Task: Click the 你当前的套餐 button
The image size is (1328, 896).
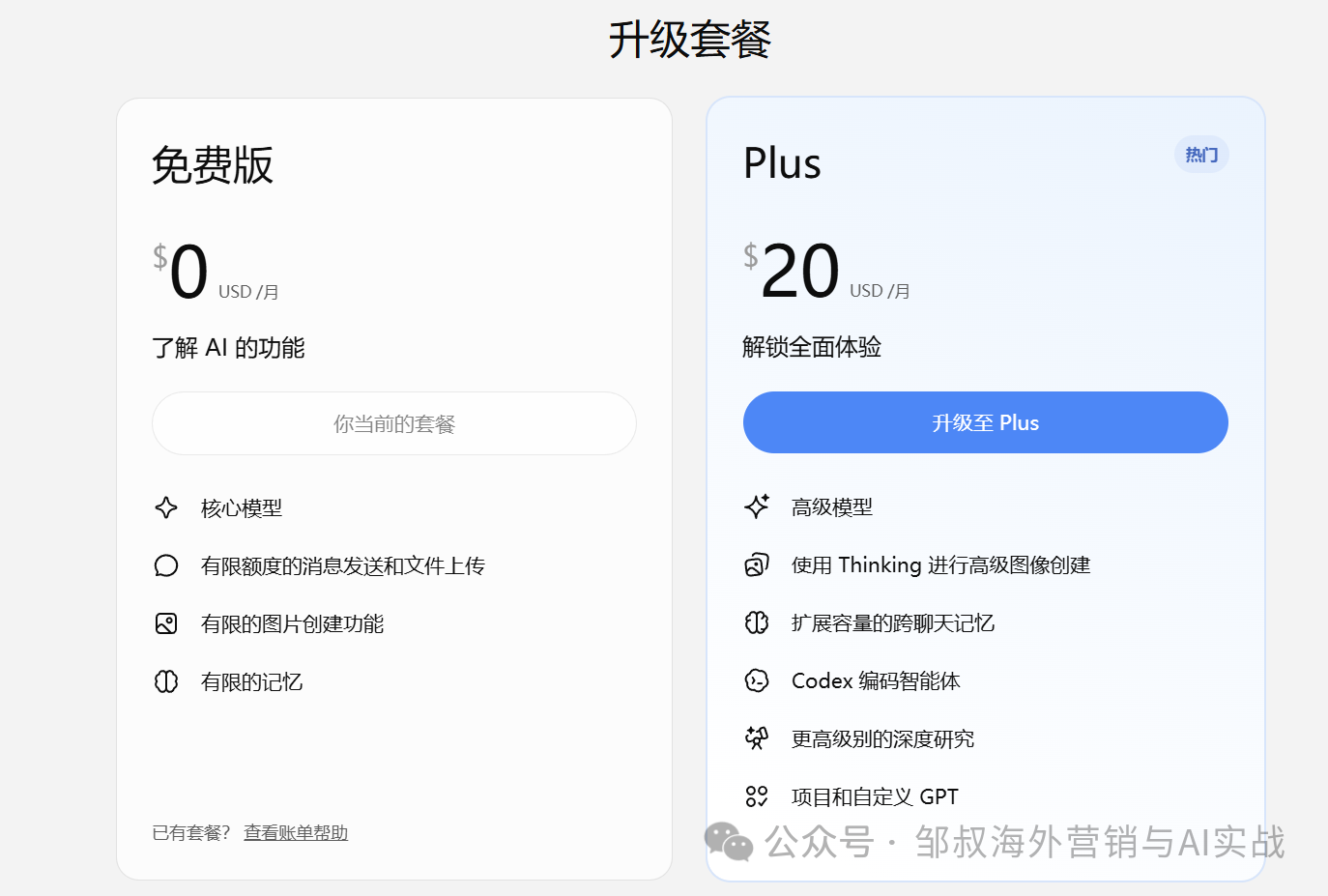Action: click(394, 423)
